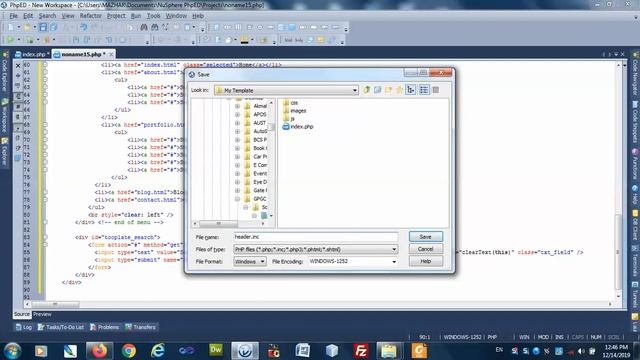Switch to the index.php editor tab

33,54
